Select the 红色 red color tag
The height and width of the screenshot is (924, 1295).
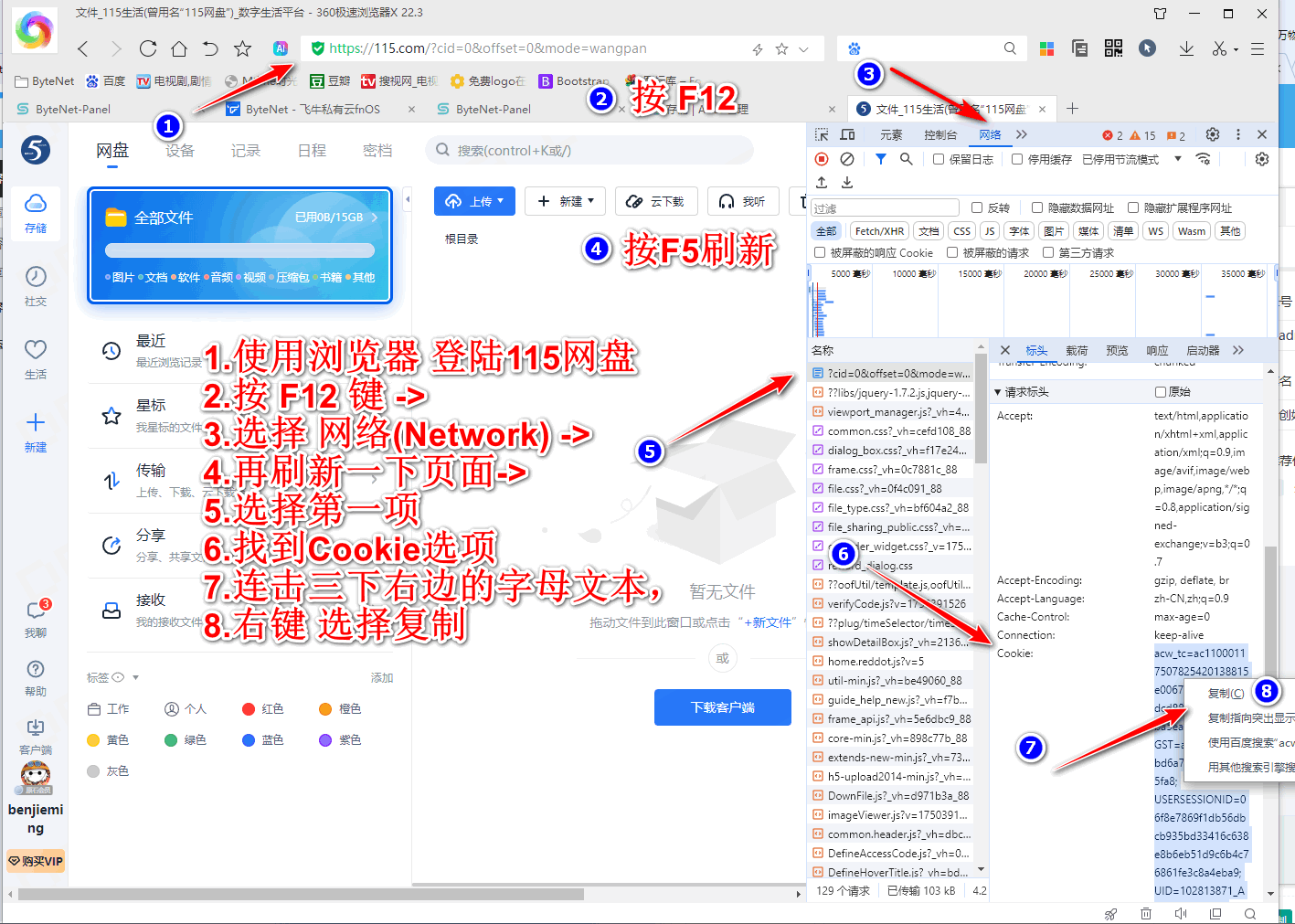click(249, 709)
